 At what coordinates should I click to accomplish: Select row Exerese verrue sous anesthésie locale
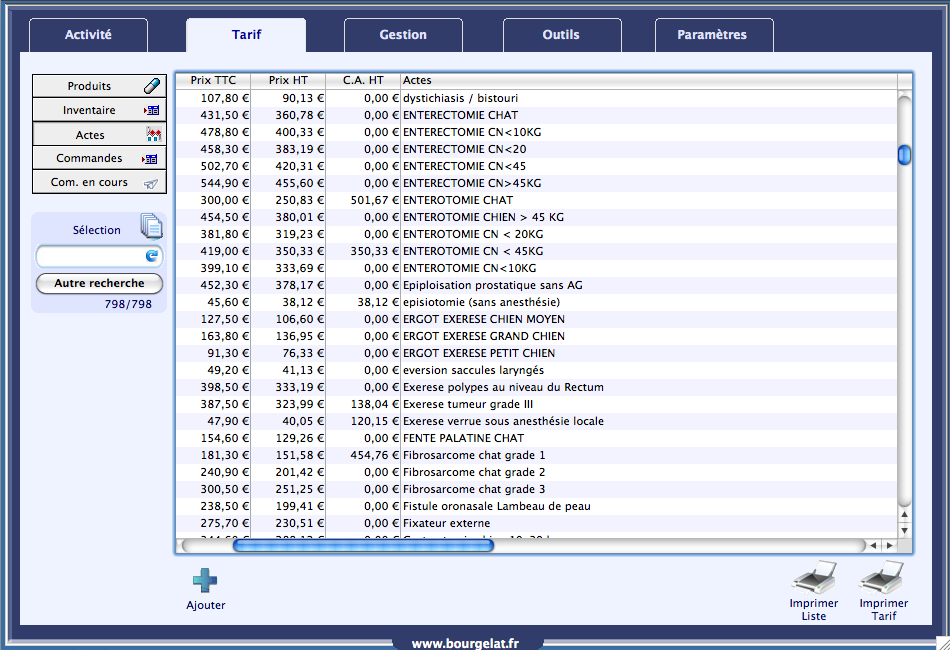(536, 420)
